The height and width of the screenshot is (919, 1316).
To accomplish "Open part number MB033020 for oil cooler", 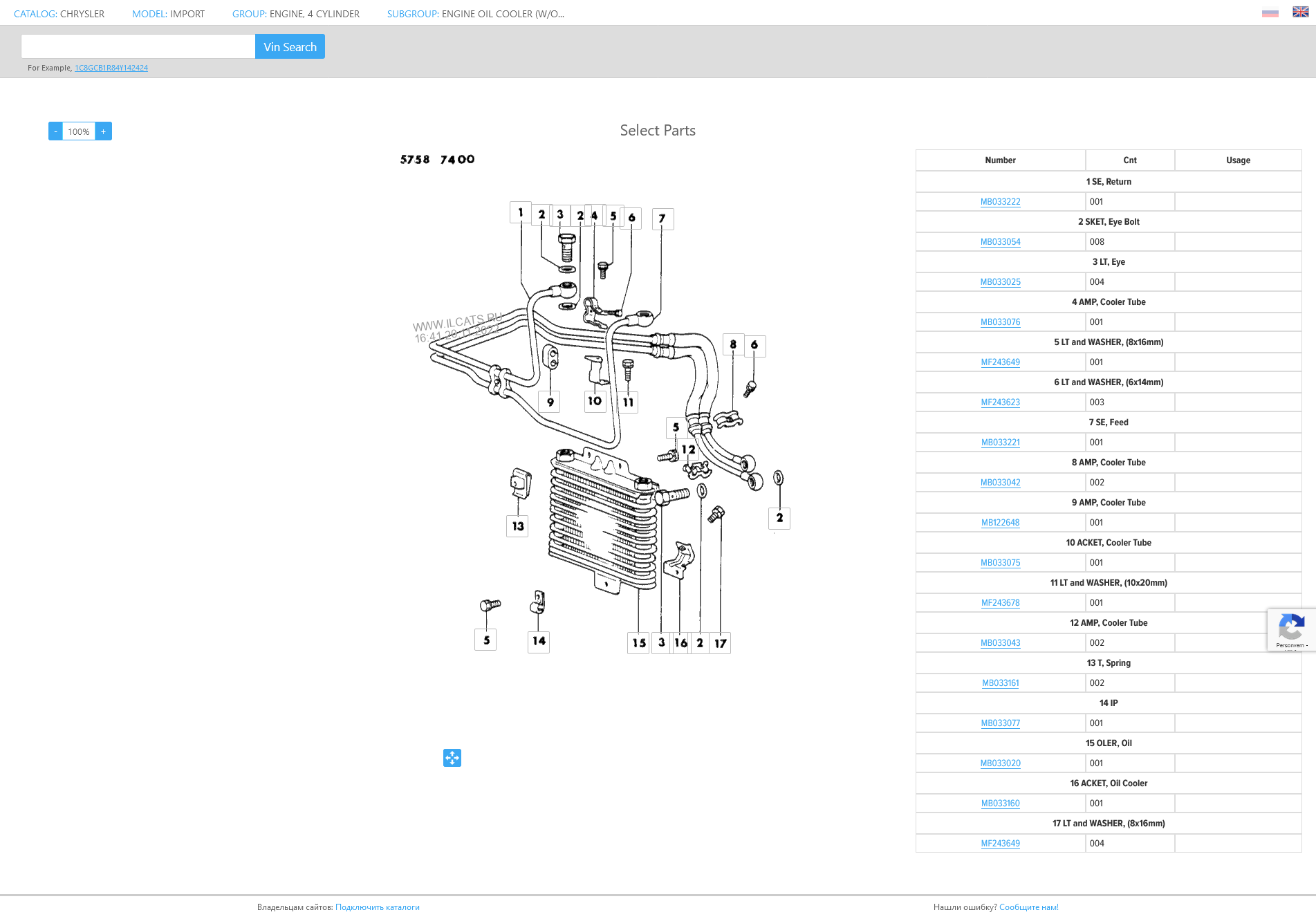I will pos(1000,763).
